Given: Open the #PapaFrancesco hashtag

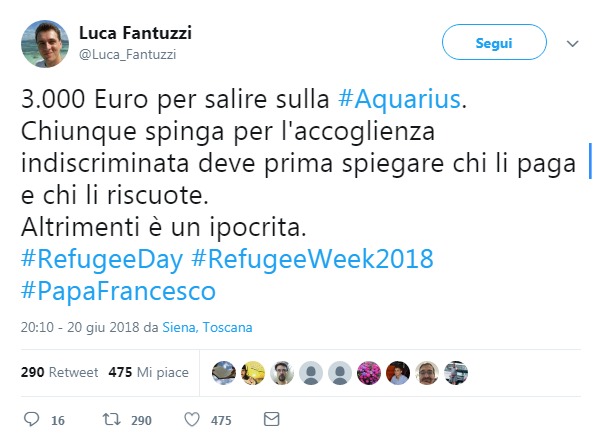Looking at the screenshot, I should pos(118,291).
